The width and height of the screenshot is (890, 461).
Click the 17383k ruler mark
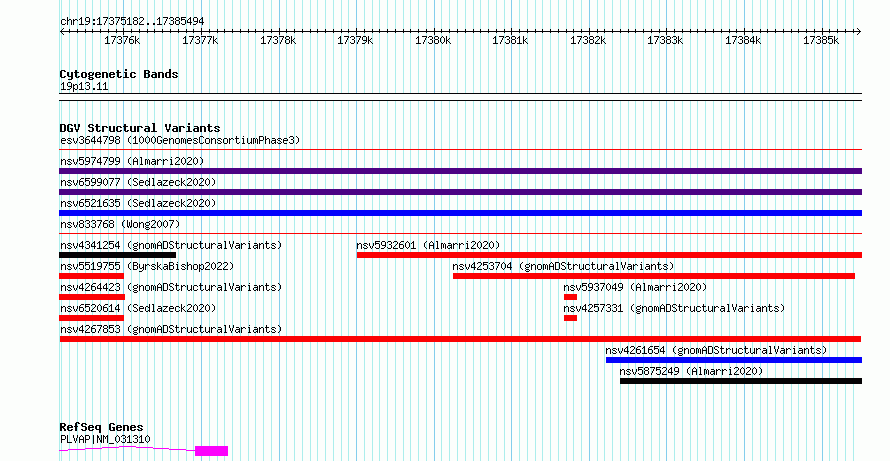[665, 40]
